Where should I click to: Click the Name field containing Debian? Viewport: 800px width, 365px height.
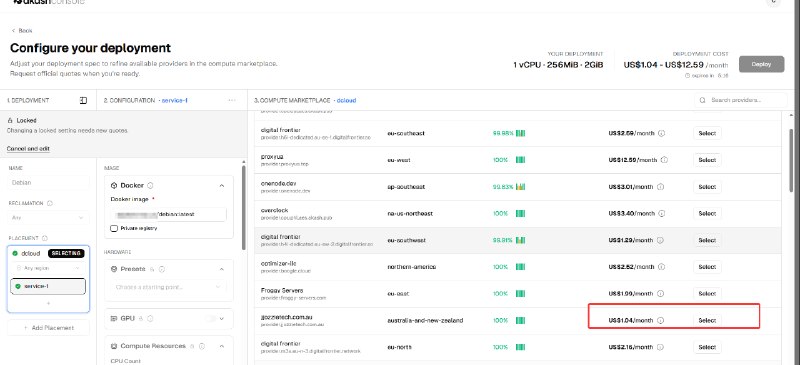pyautogui.click(x=48, y=182)
